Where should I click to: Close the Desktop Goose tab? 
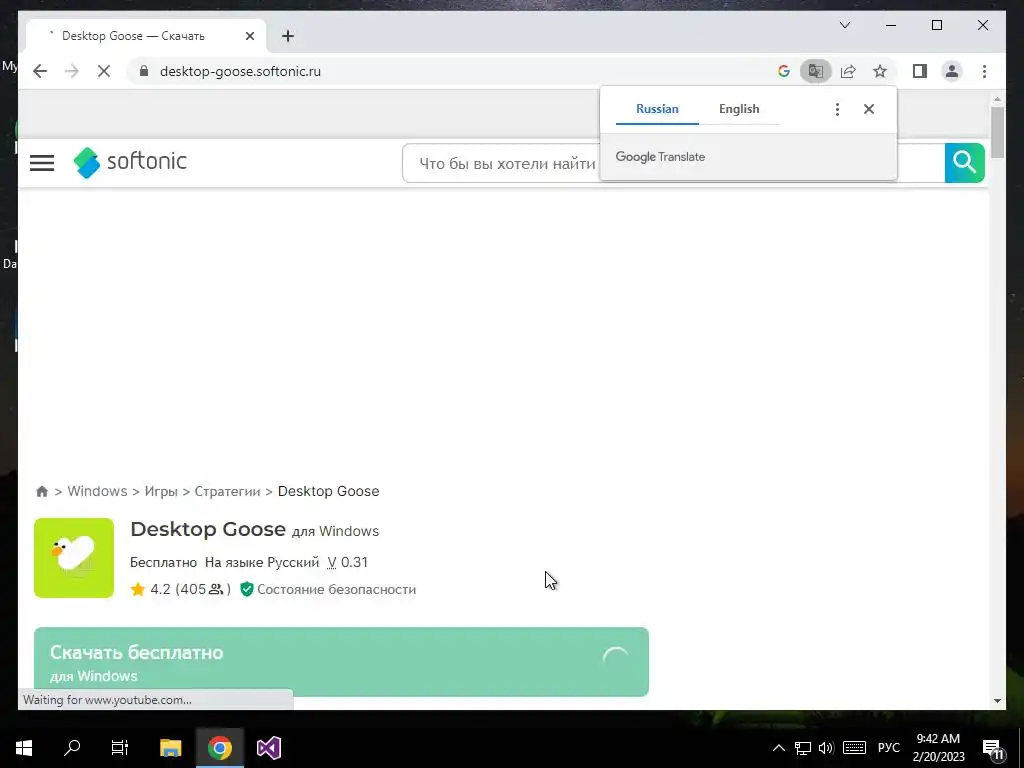249,36
